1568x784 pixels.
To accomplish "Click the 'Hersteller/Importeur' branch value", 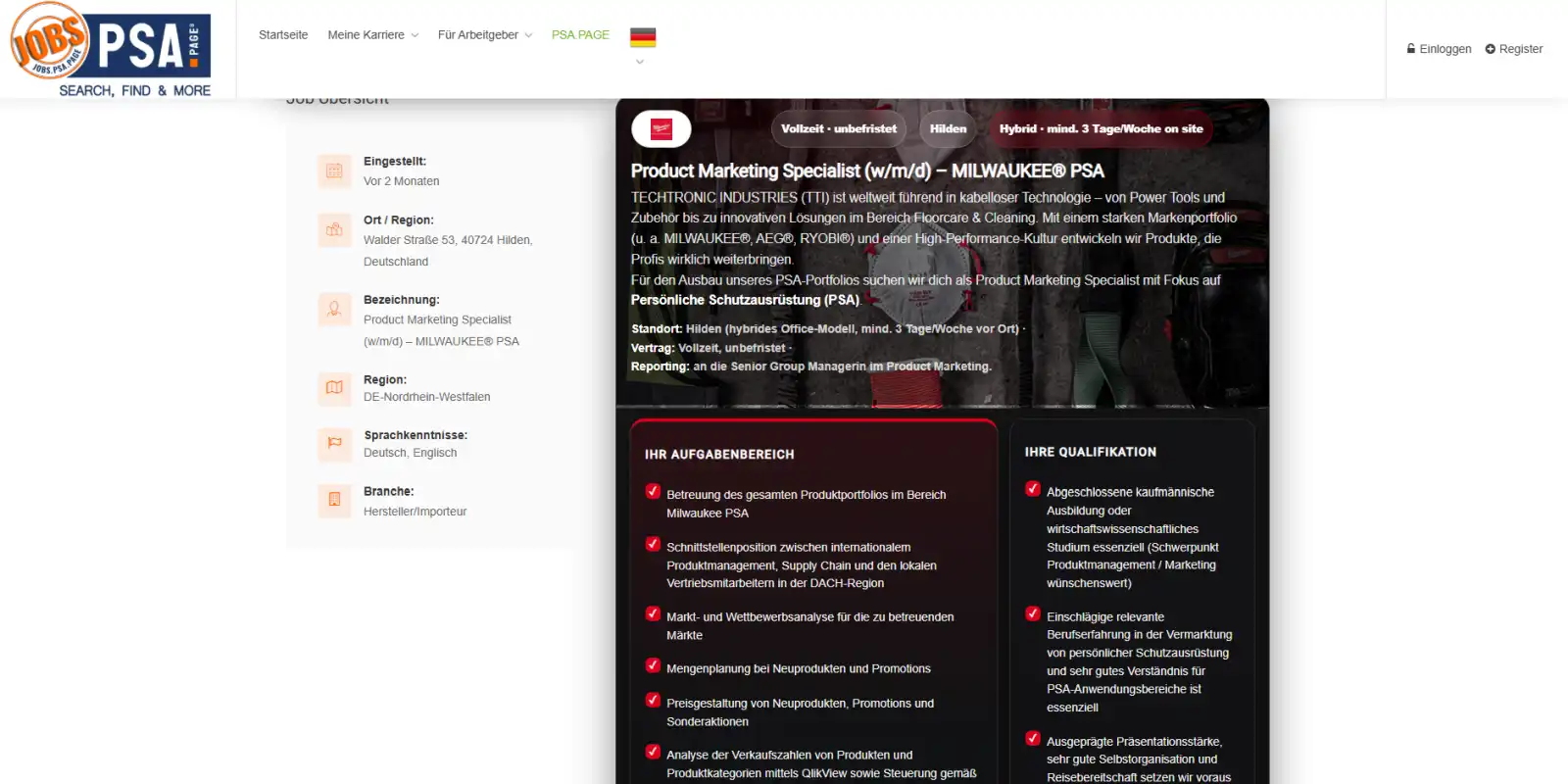I will click(415, 512).
